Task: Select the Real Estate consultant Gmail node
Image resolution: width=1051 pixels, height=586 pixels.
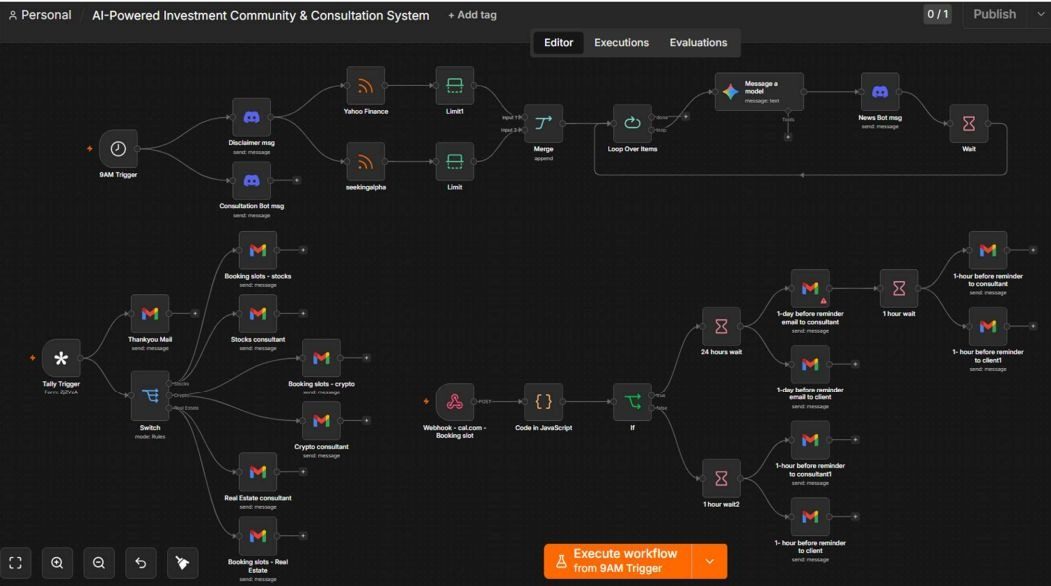Action: pos(258,471)
